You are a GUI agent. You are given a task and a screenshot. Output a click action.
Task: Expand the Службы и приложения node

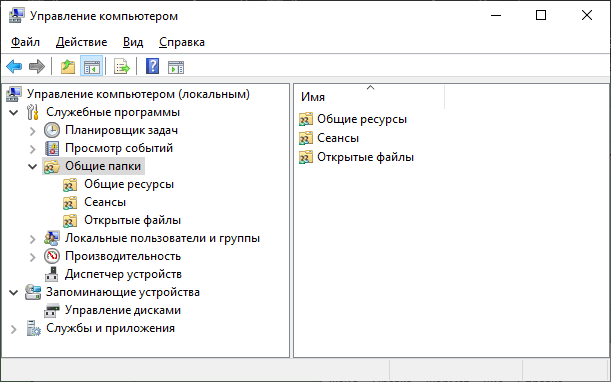coord(14,329)
